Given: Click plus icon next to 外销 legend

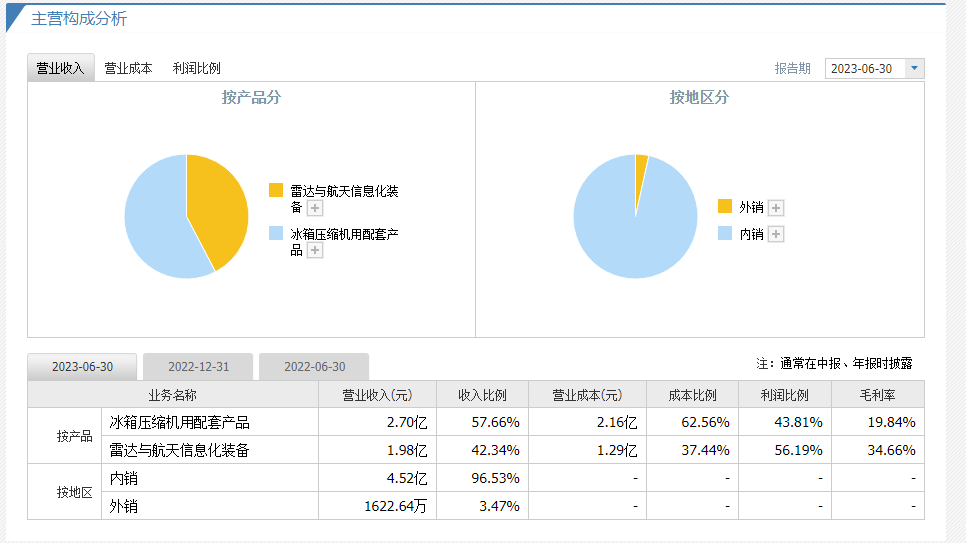Looking at the screenshot, I should click(x=776, y=208).
